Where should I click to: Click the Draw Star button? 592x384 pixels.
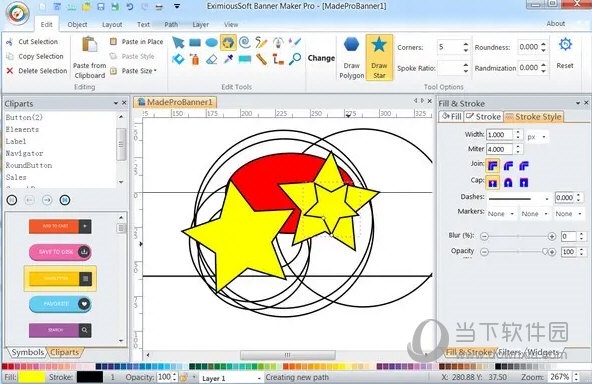point(379,58)
